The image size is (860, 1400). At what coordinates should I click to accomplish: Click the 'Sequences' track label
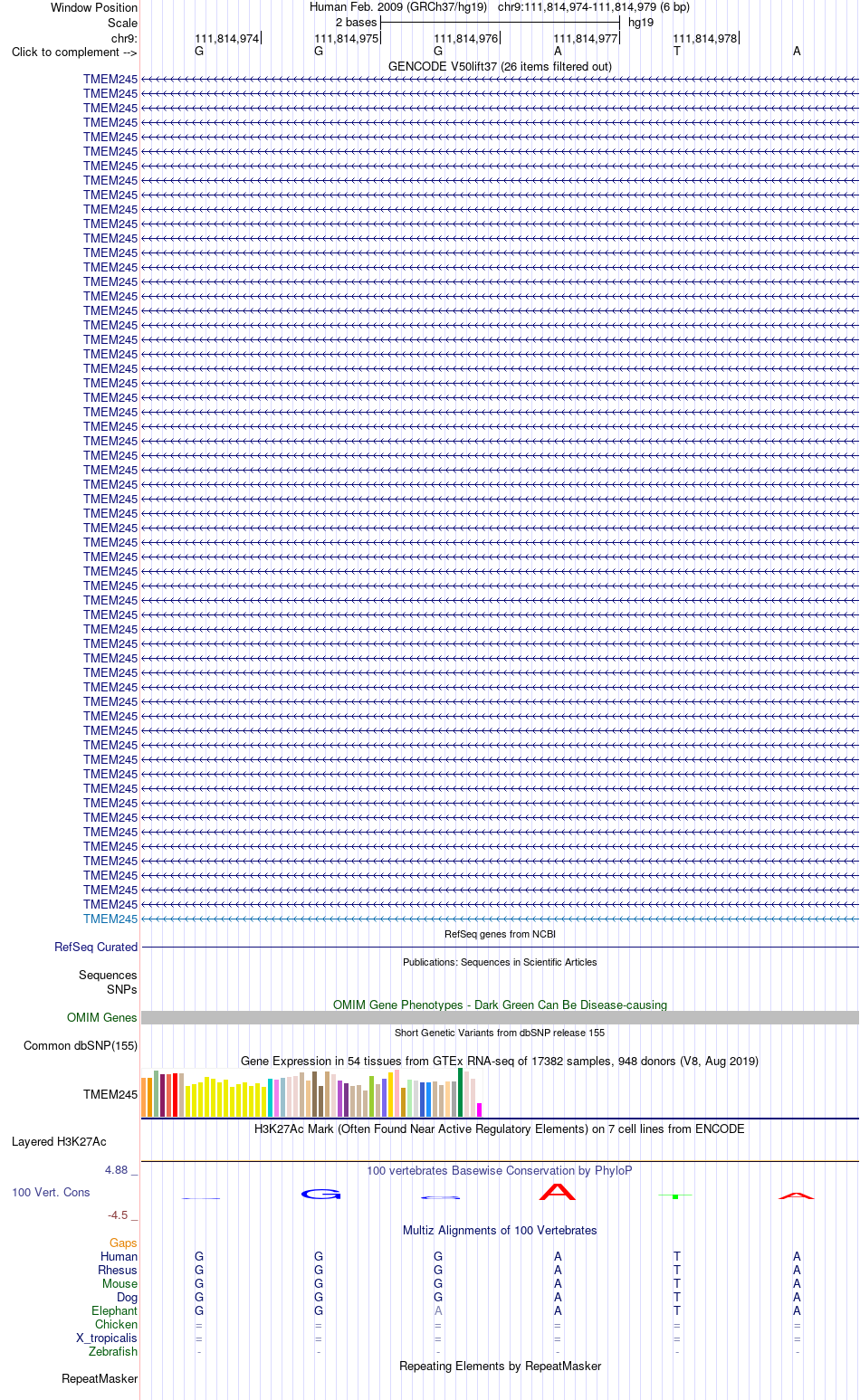point(108,976)
